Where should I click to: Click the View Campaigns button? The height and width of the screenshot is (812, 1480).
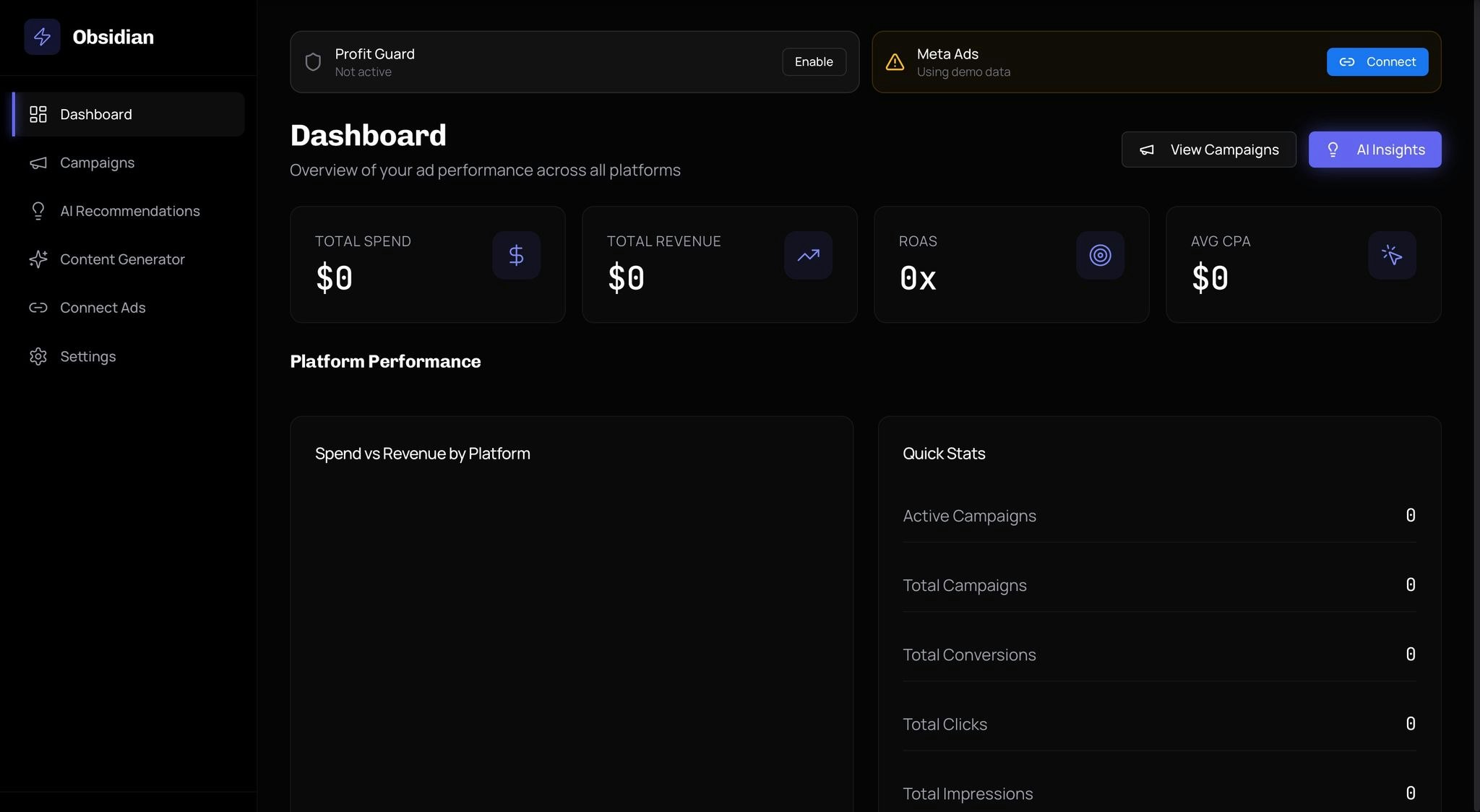coord(1208,150)
